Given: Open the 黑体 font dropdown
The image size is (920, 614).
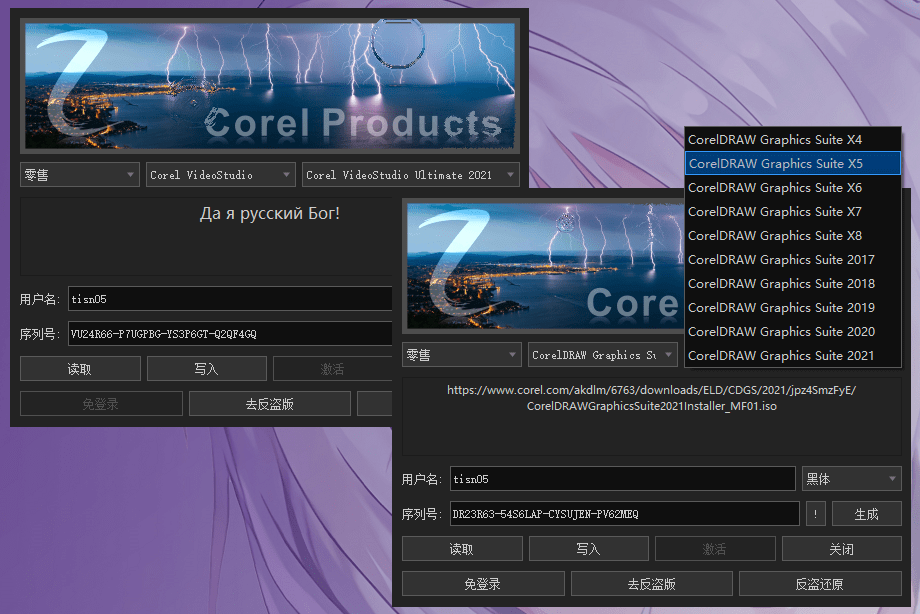Looking at the screenshot, I should pos(851,479).
